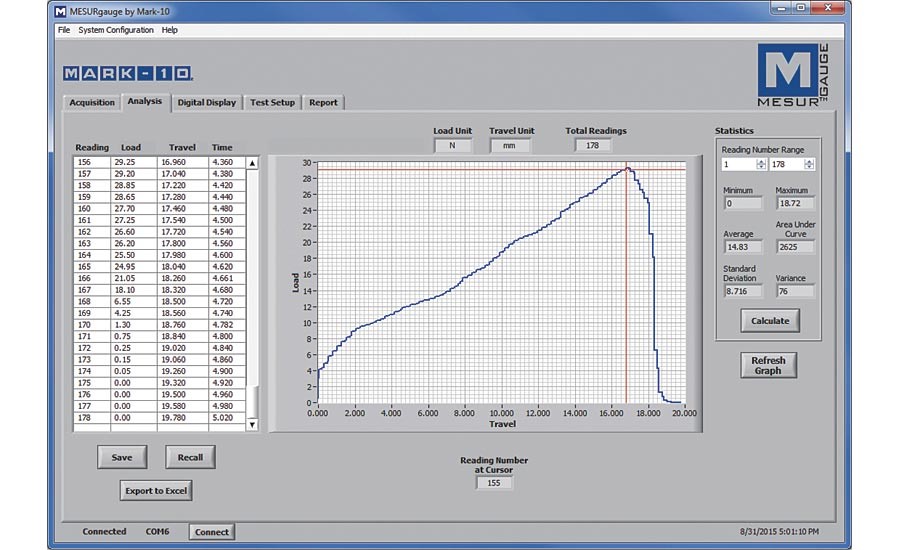Open the Help menu
This screenshot has width=900, height=550.
[170, 30]
